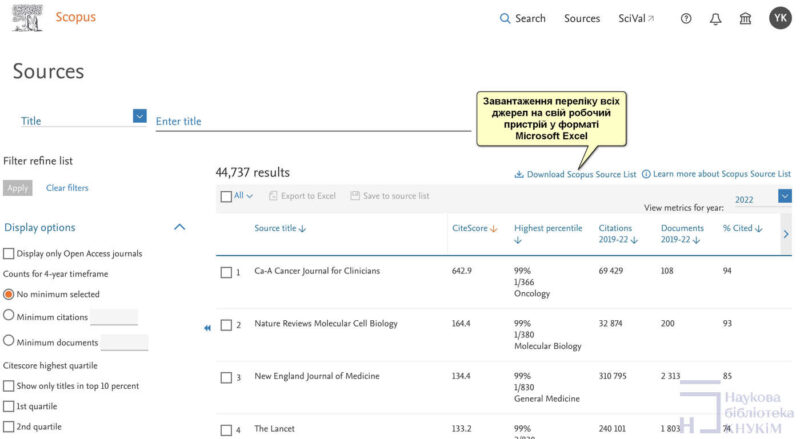Image resolution: width=800 pixels, height=439 pixels.
Task: Open the YK user profile avatar
Action: (780, 18)
